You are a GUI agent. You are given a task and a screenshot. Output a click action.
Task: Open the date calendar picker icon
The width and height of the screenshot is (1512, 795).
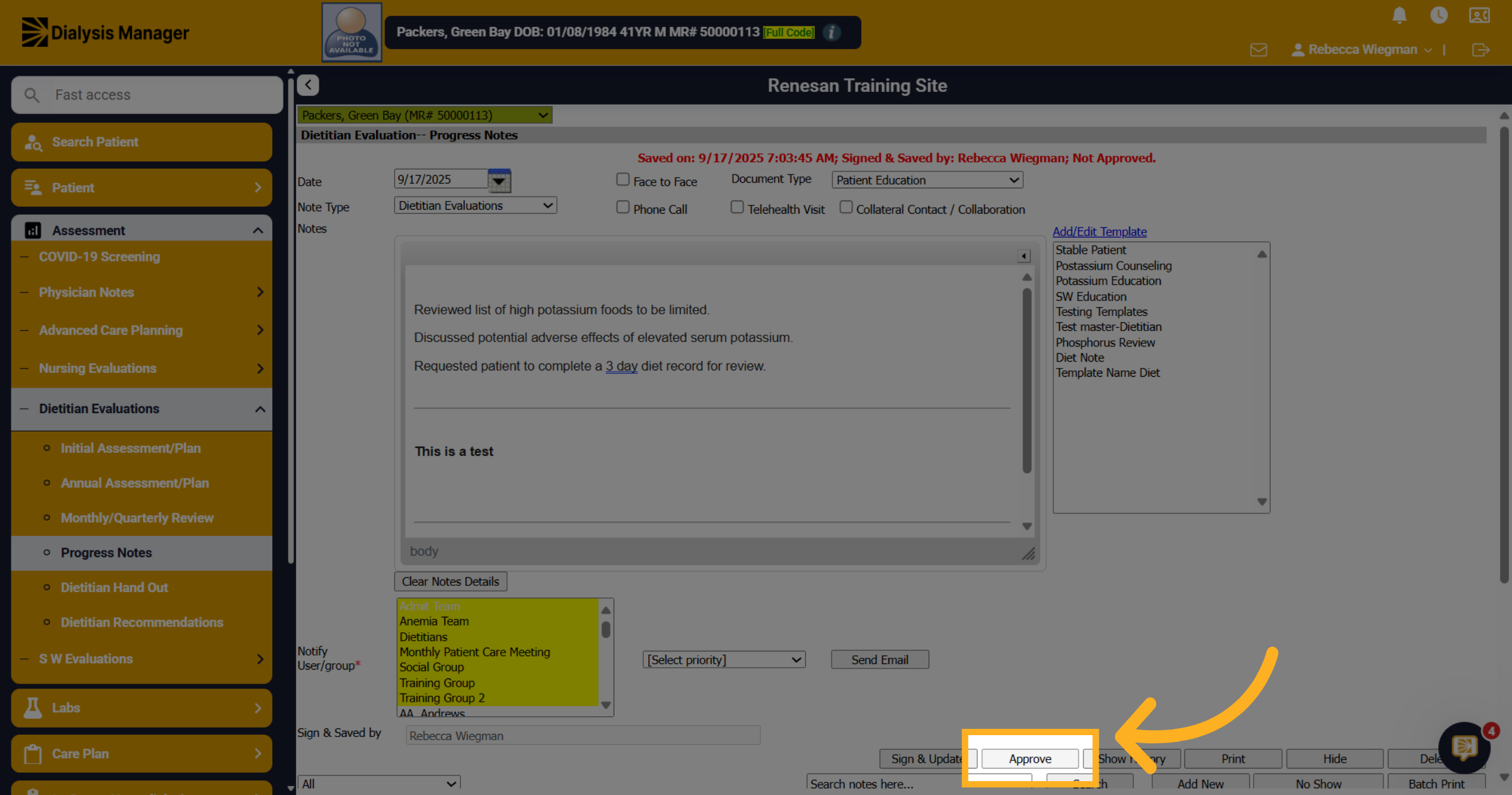click(x=499, y=181)
